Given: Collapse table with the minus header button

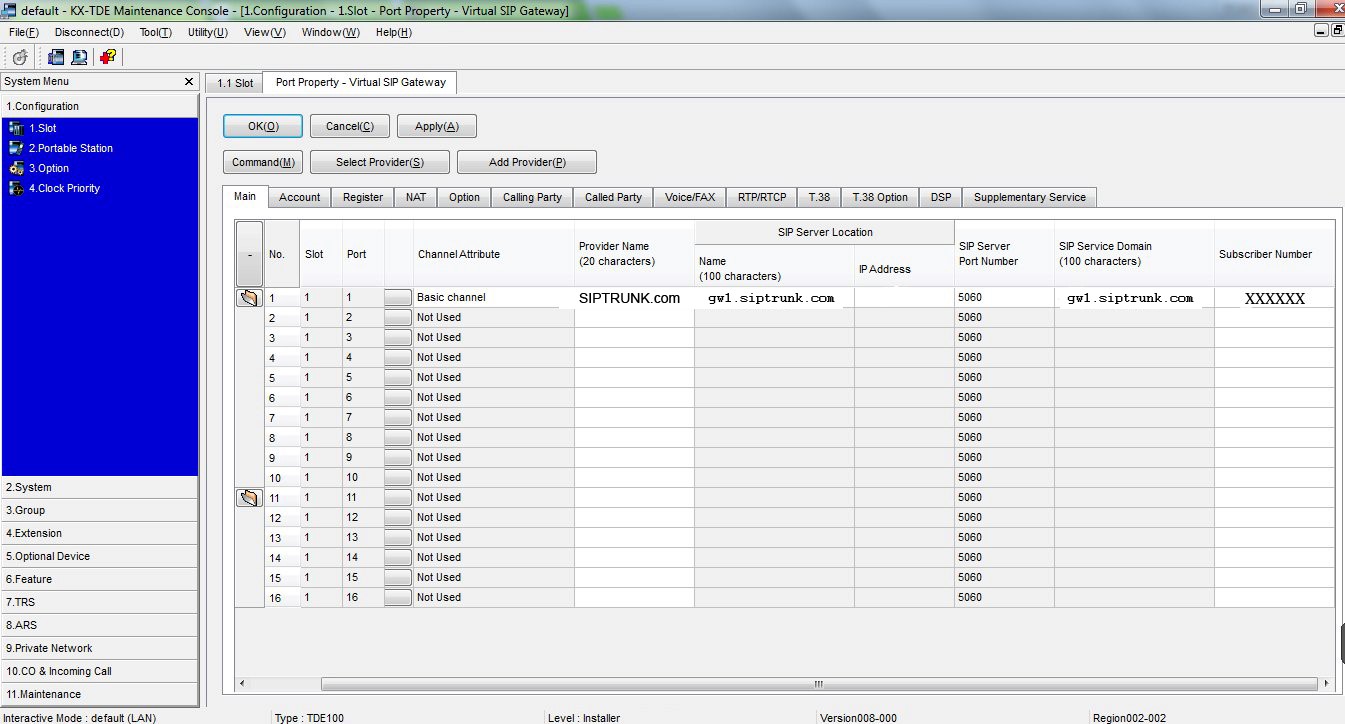Looking at the screenshot, I should 249,254.
